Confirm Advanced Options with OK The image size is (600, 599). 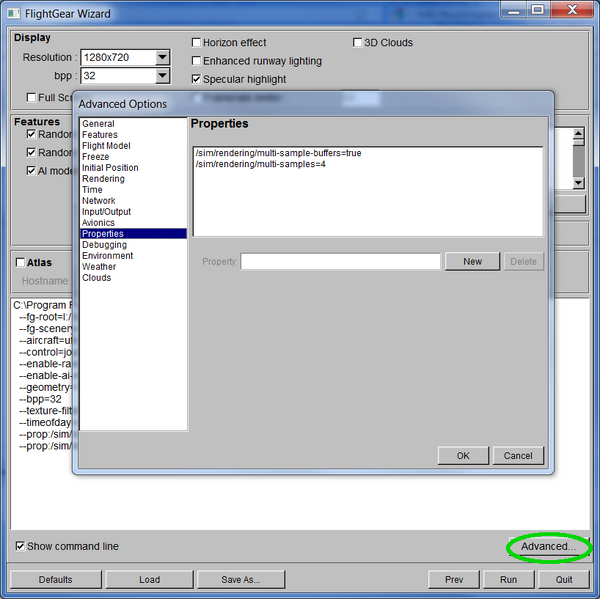[x=463, y=456]
